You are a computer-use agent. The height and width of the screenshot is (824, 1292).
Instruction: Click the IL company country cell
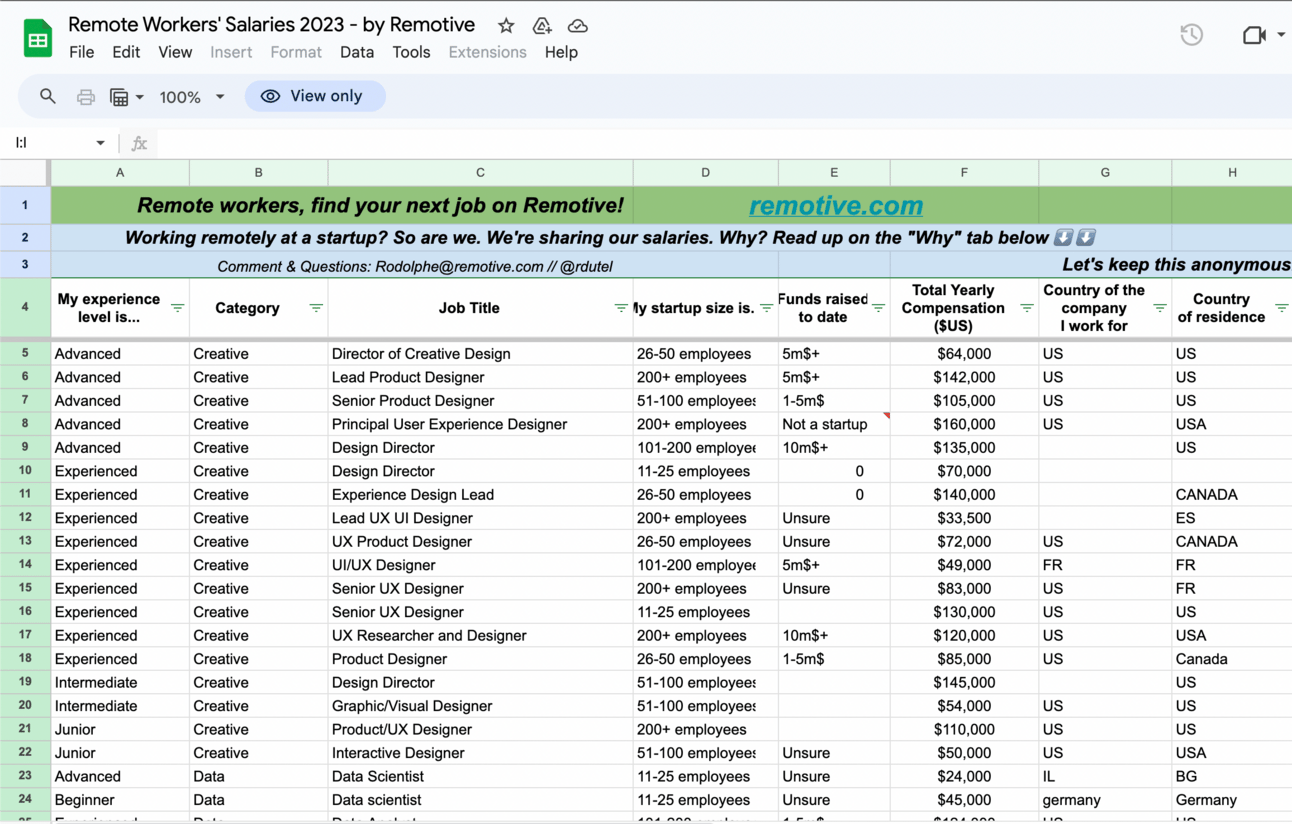(x=1105, y=777)
